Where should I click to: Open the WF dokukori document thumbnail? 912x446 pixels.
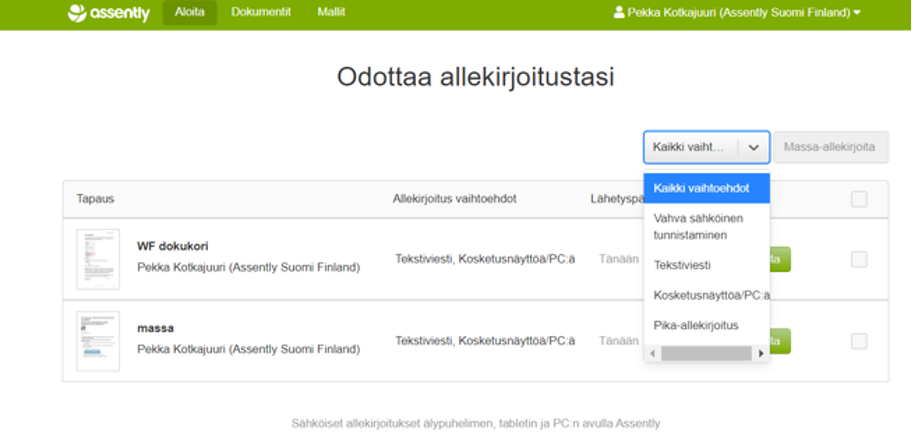(98, 259)
